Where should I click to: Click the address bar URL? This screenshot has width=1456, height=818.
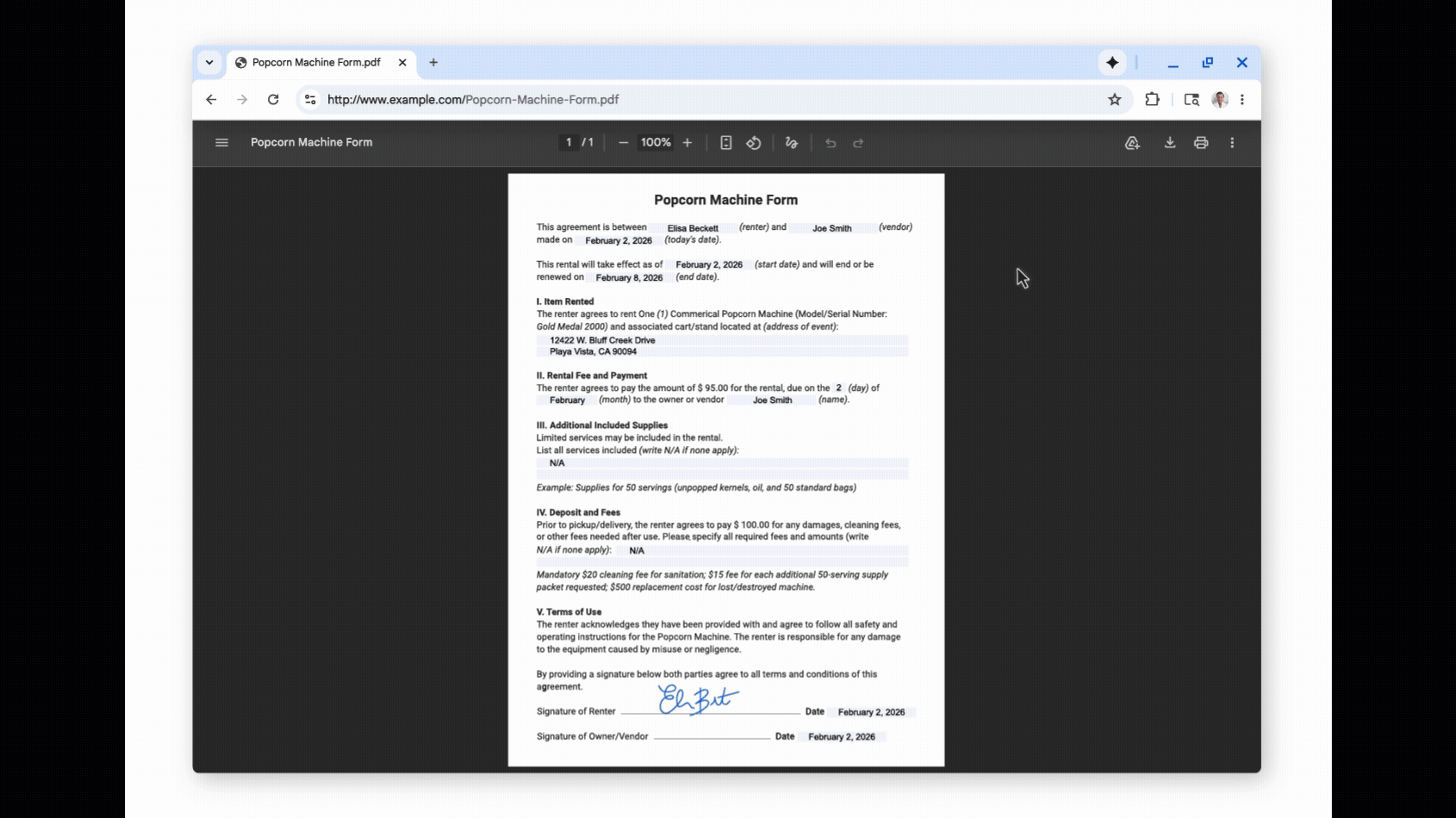473,100
